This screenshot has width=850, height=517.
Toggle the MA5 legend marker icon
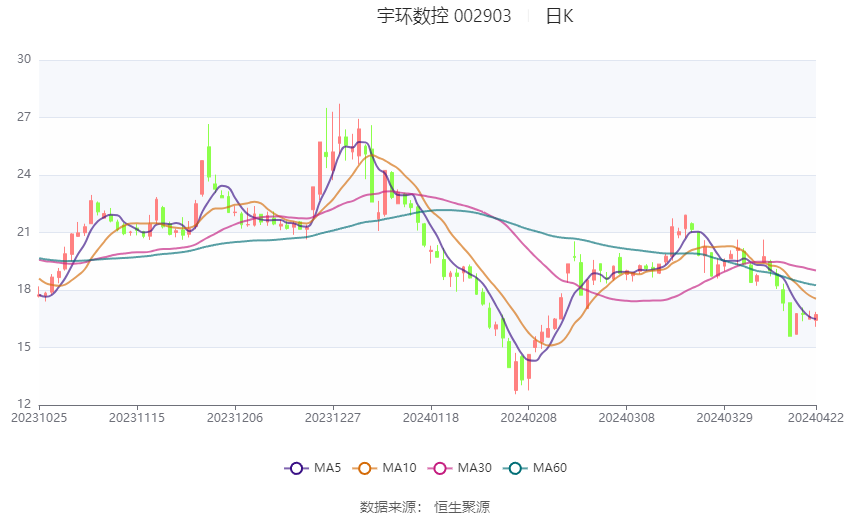pos(296,468)
